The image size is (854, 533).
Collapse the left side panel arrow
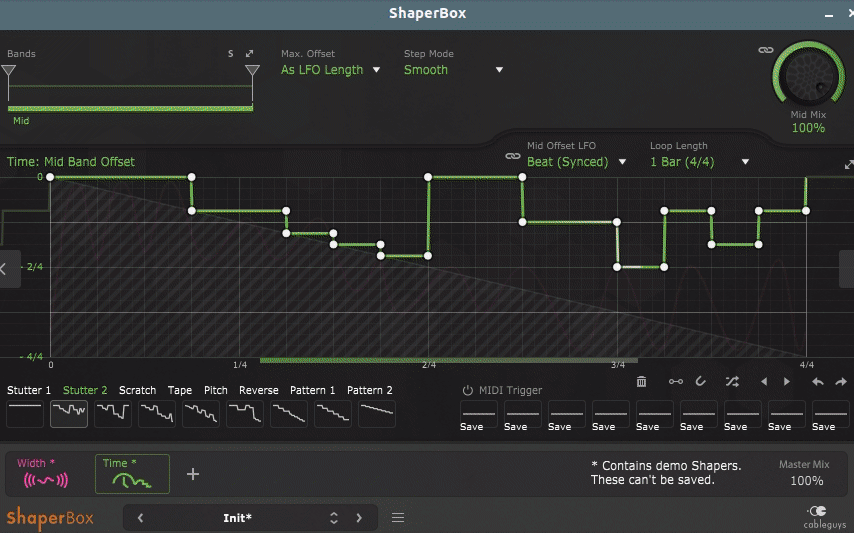[10, 268]
